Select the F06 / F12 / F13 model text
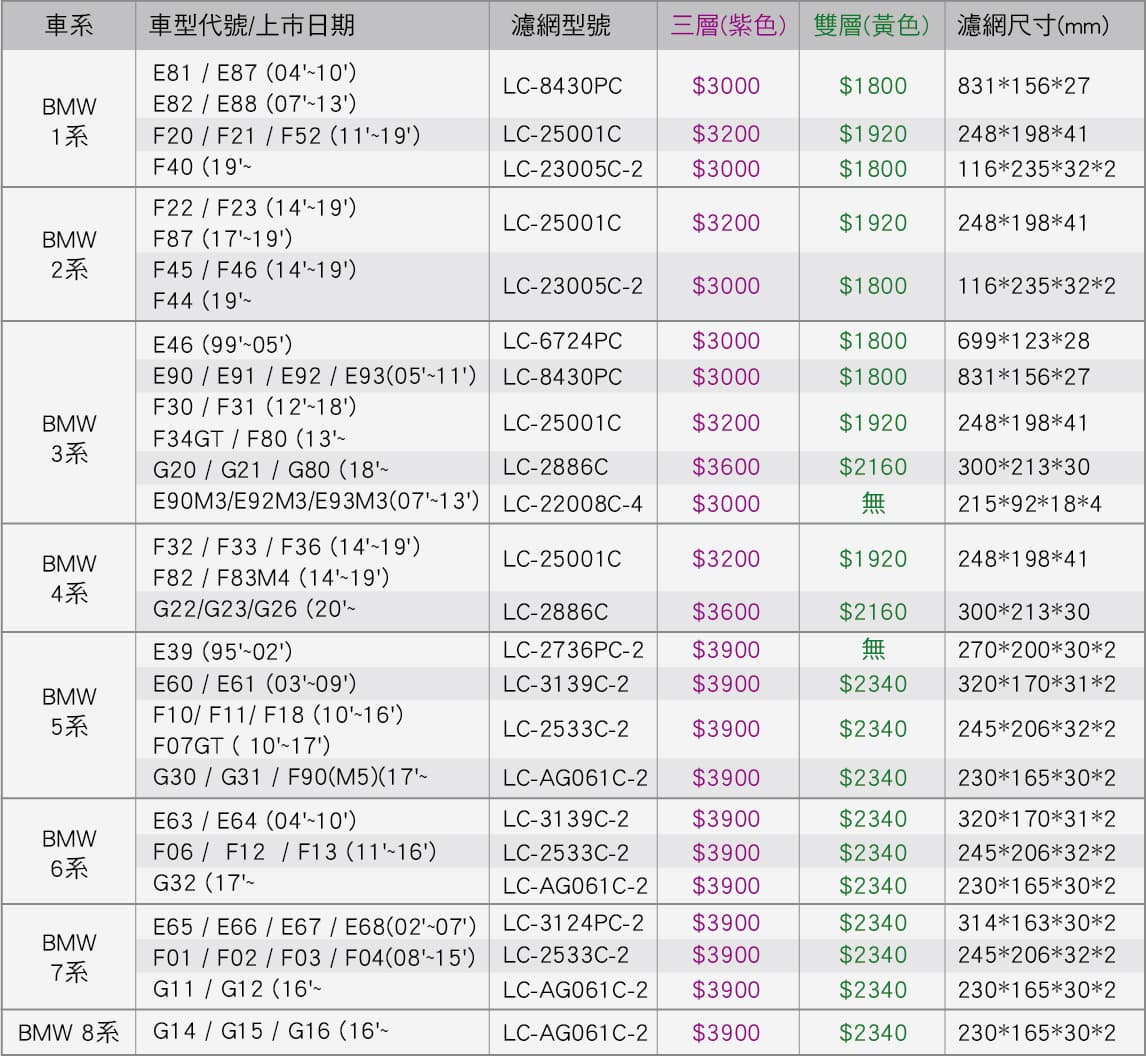This screenshot has height=1056, width=1147. point(294,852)
